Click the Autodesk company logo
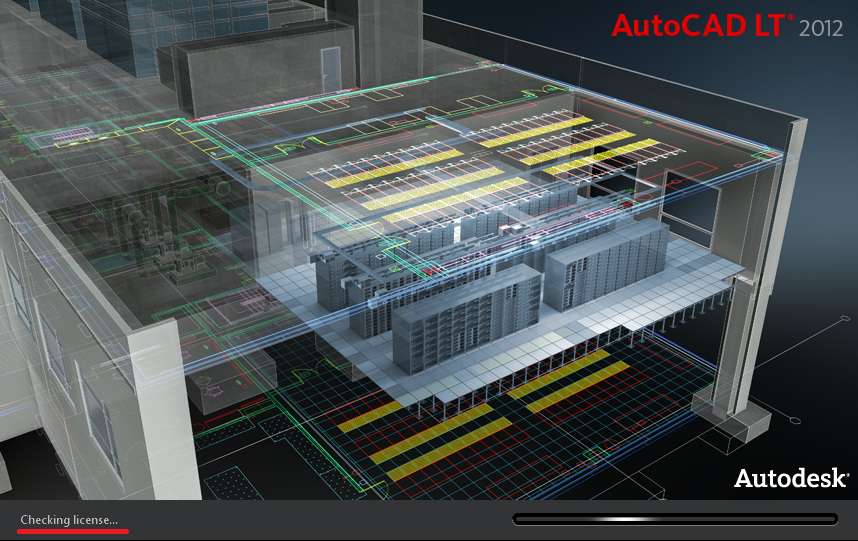 click(x=788, y=478)
